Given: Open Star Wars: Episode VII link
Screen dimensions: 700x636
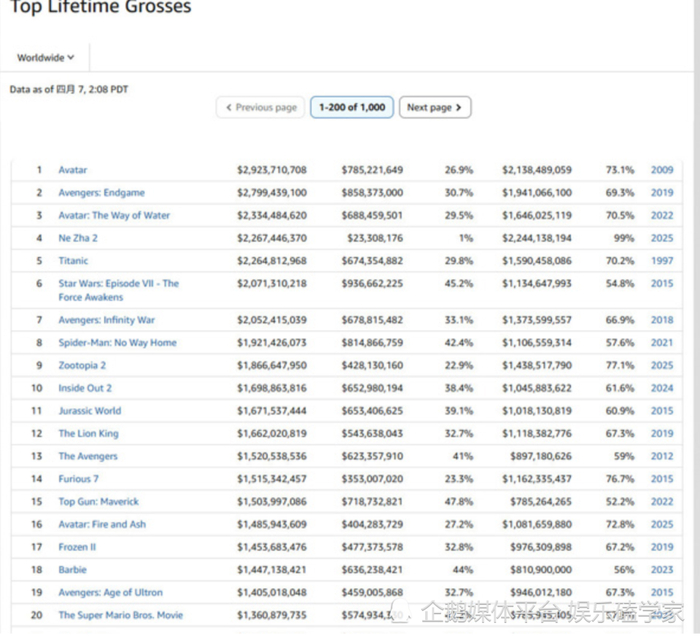Looking at the screenshot, I should point(118,284).
